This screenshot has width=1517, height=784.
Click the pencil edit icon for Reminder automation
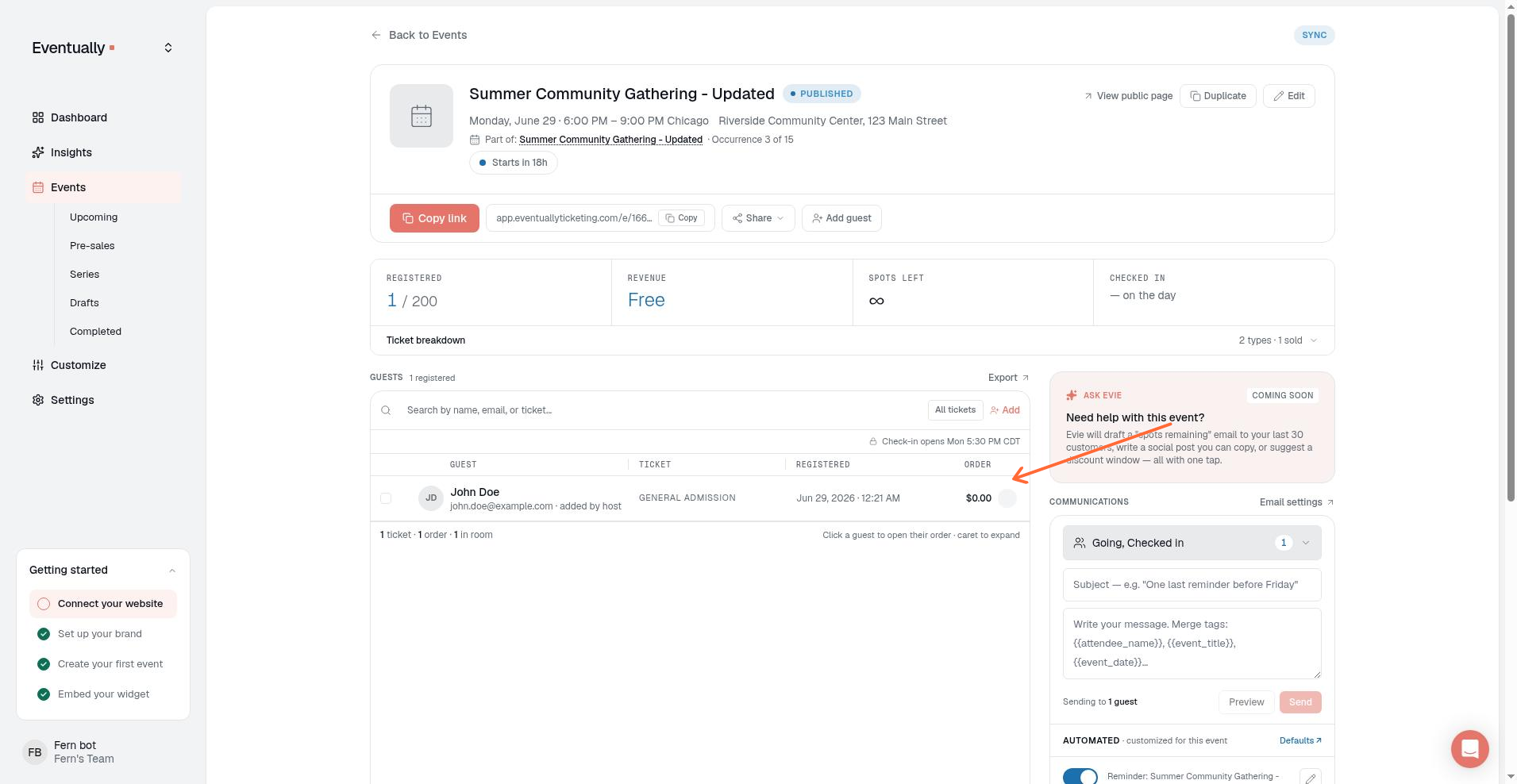(x=1310, y=778)
